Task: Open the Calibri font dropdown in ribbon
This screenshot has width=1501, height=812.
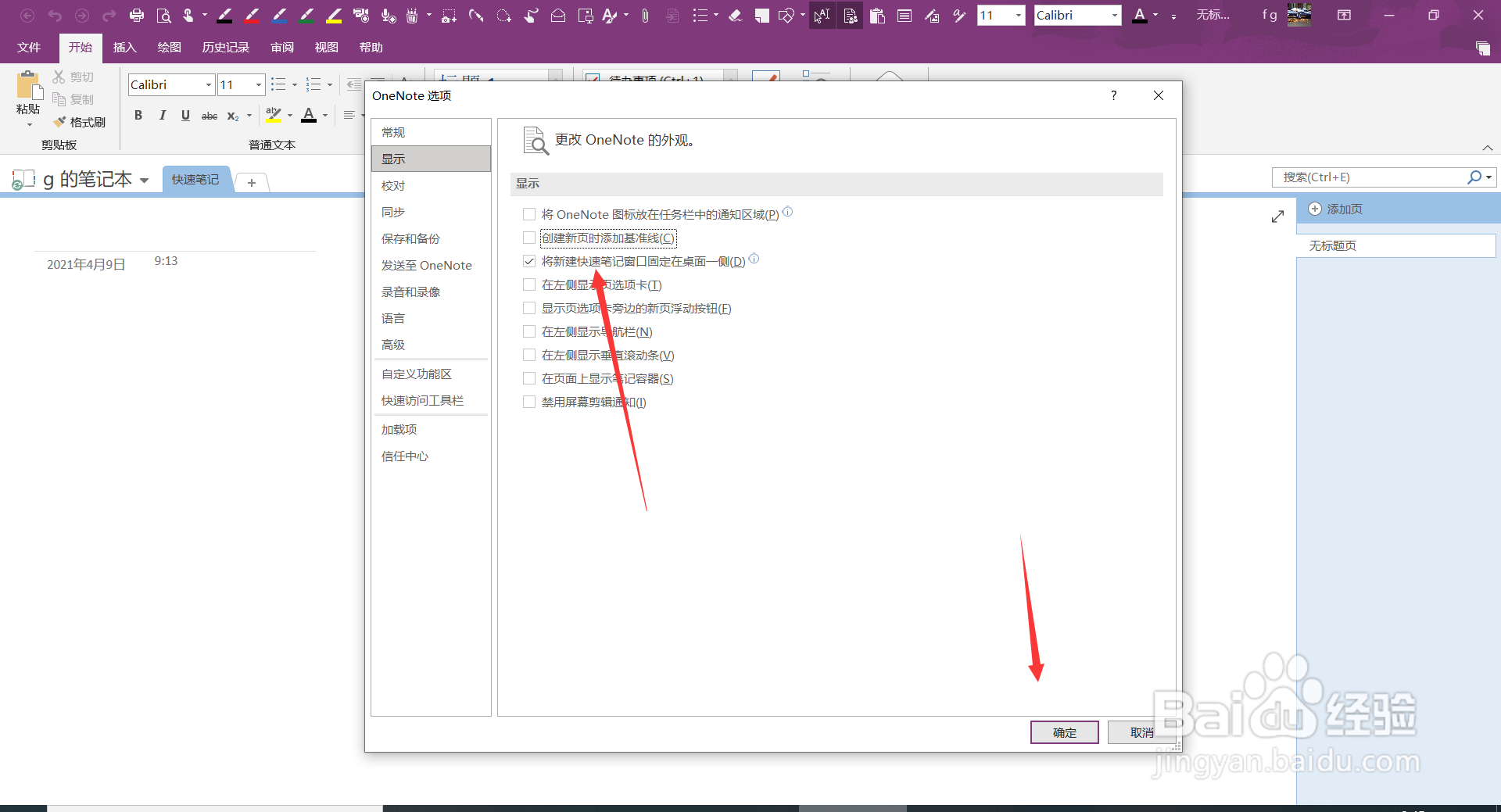Action: click(209, 84)
